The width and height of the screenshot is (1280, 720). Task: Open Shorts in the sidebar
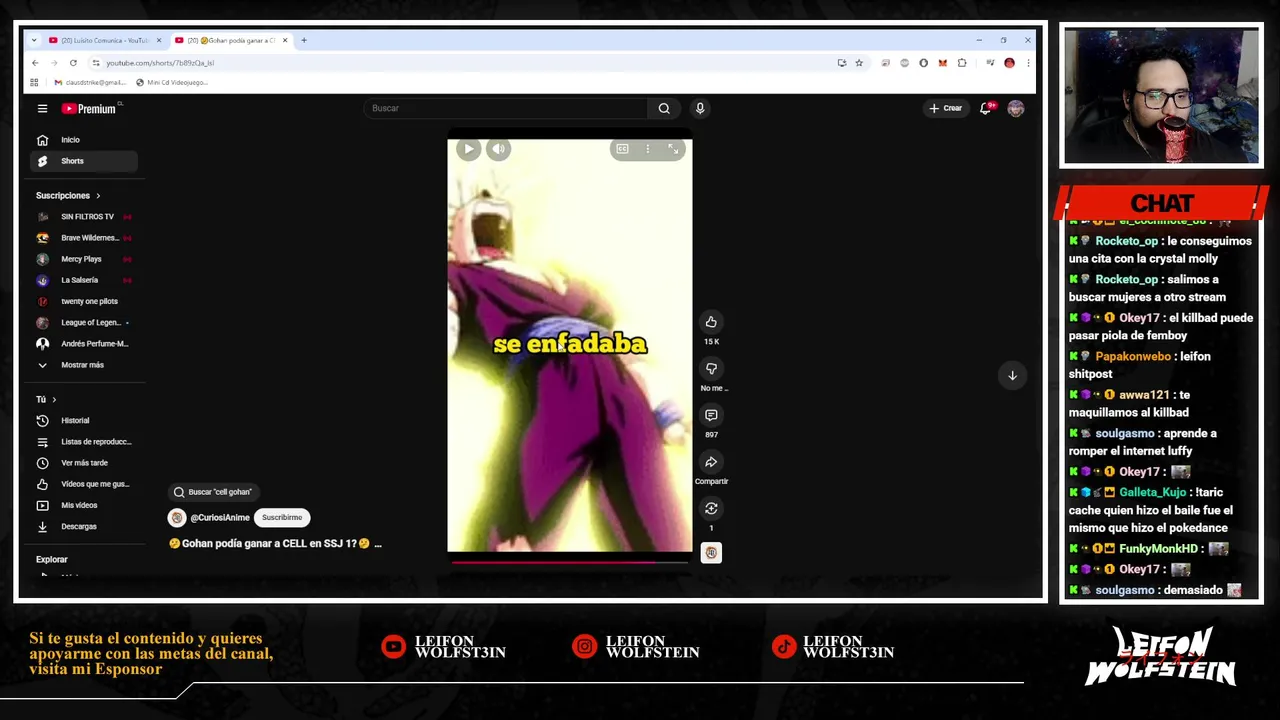[85, 161]
